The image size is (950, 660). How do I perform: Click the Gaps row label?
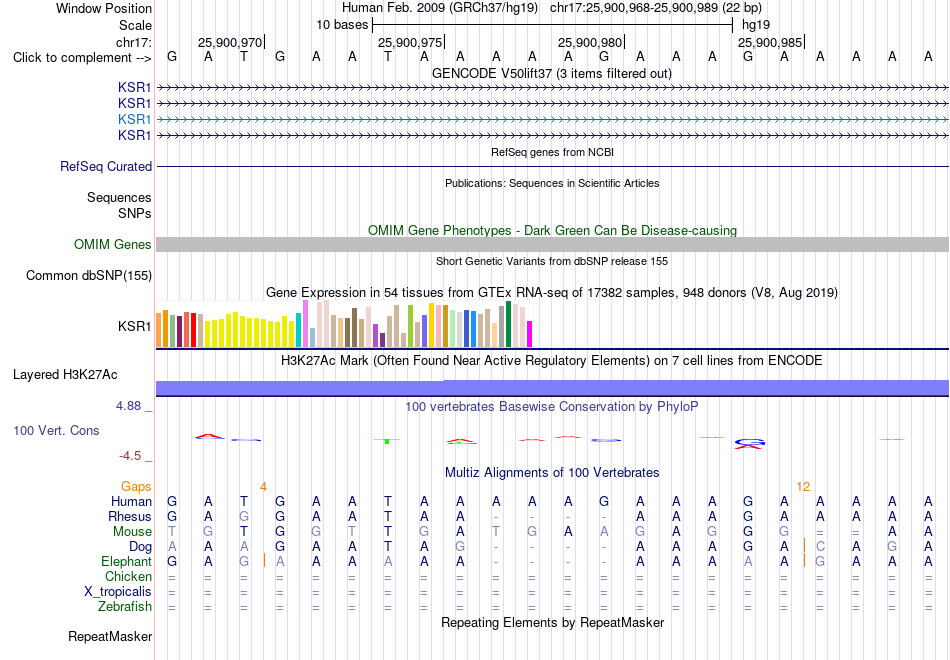tap(136, 487)
